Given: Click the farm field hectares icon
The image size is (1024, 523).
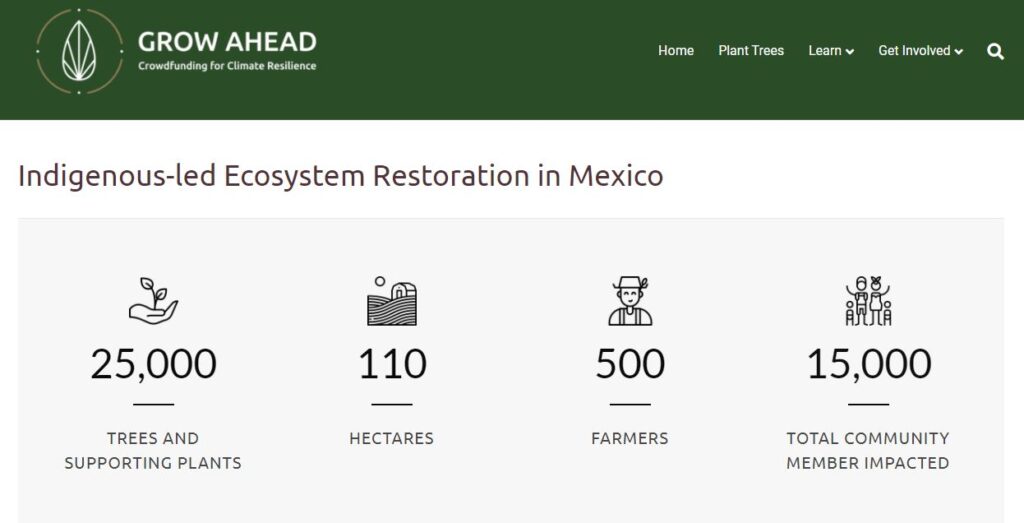Looking at the screenshot, I should (392, 300).
